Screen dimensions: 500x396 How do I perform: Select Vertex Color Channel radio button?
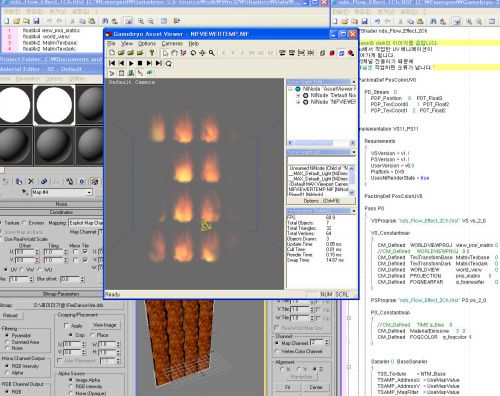click(277, 351)
